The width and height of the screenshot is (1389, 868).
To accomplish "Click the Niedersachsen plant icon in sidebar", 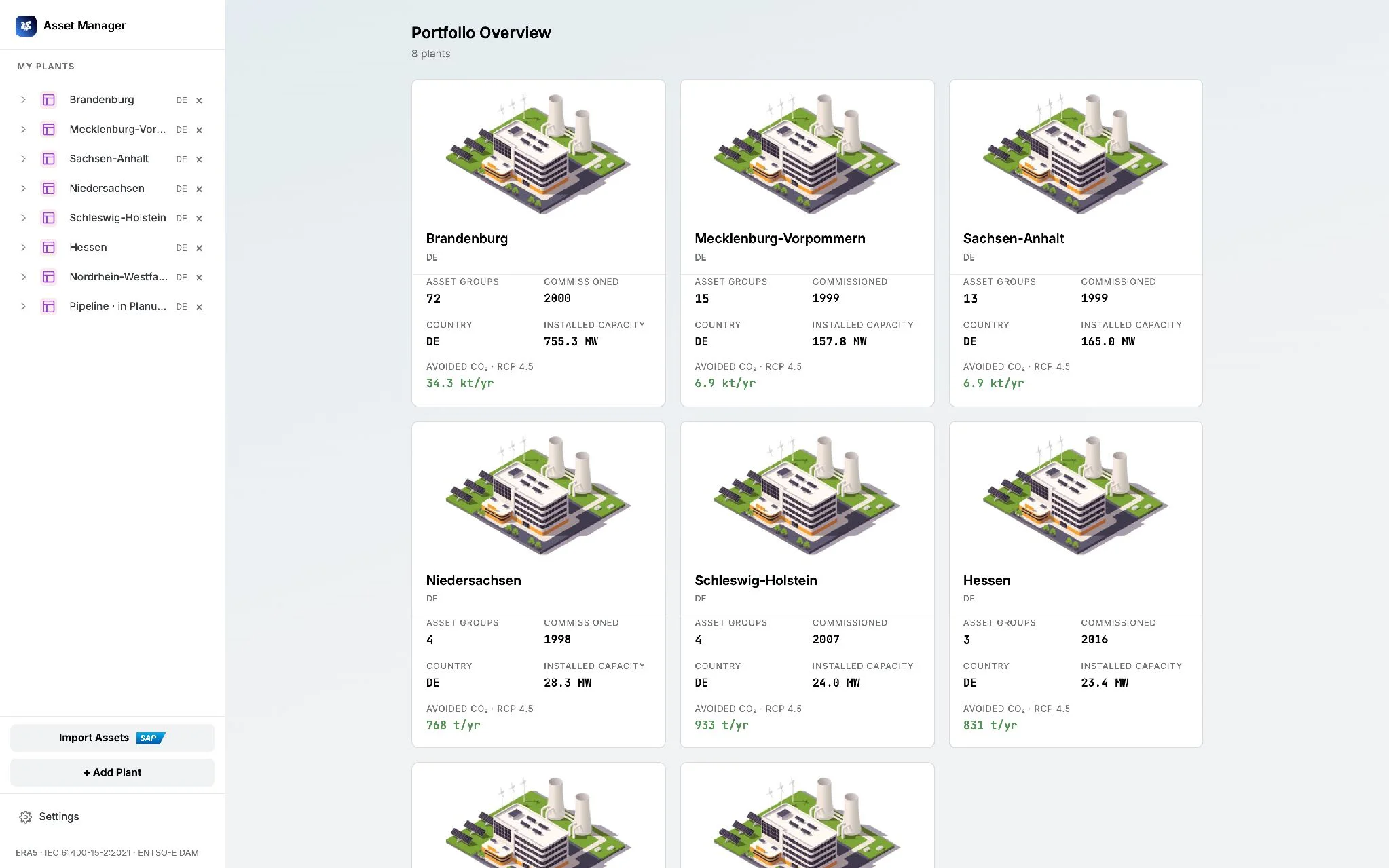I will tap(48, 189).
